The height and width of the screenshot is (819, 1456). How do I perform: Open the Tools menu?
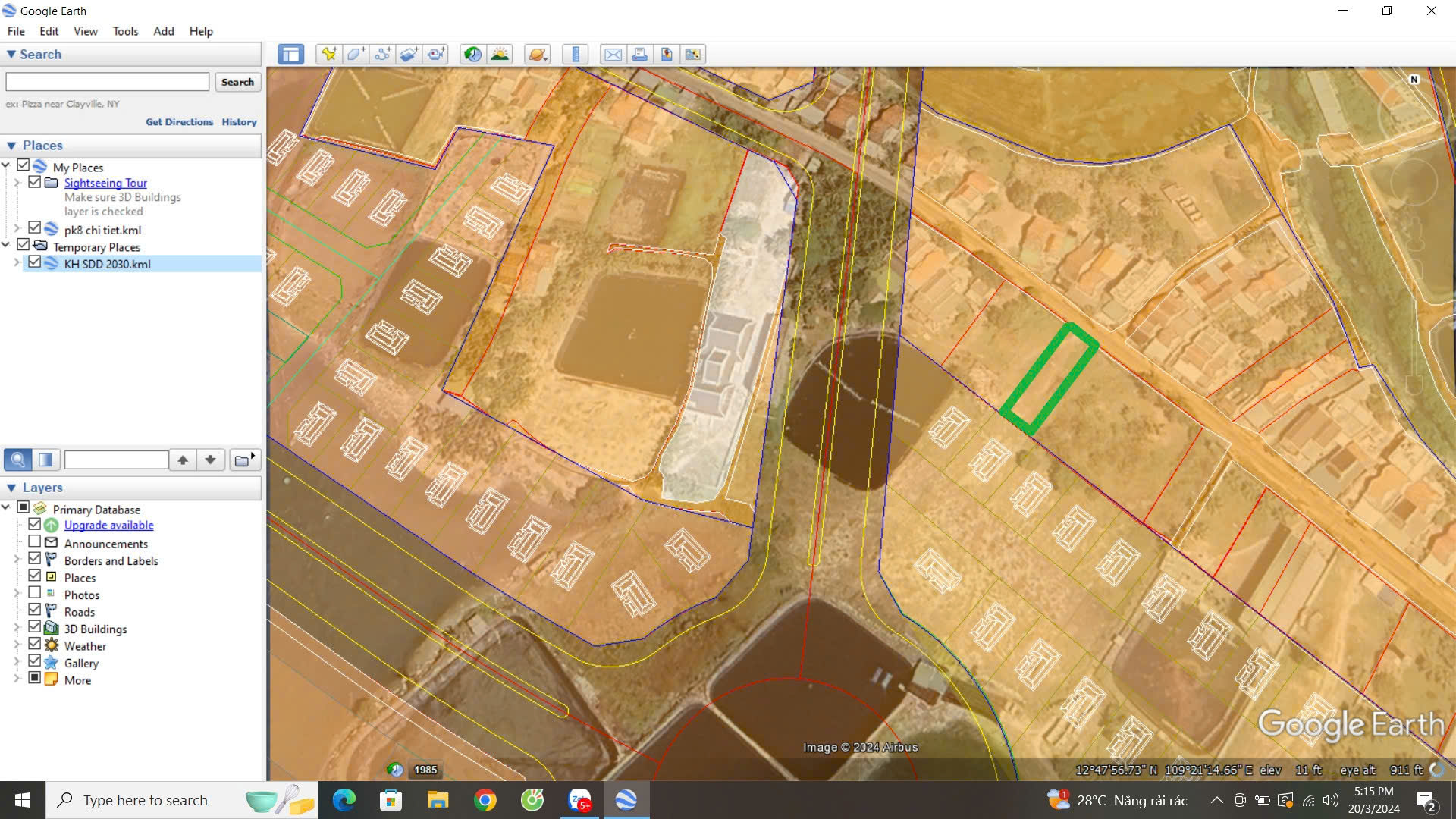click(x=126, y=31)
